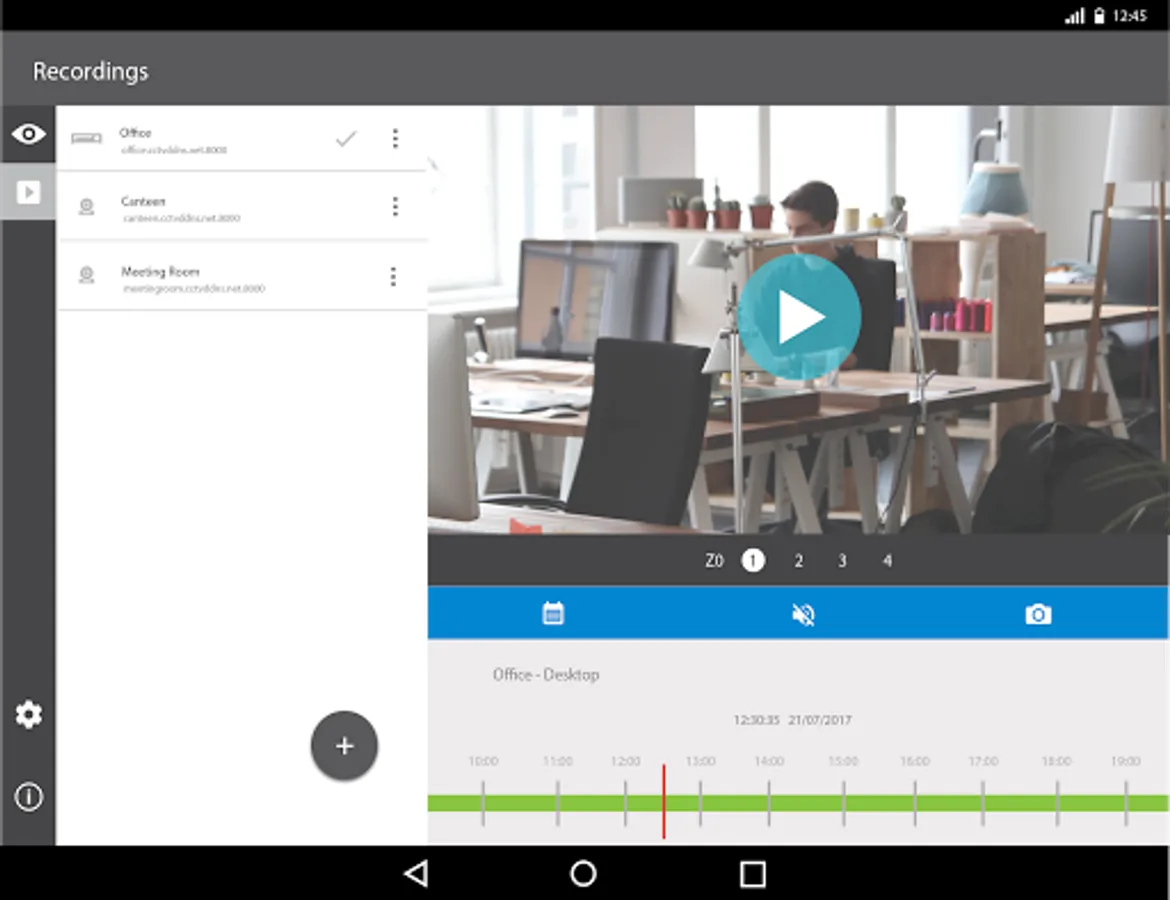Open Canteen device overflow menu

tap(395, 207)
